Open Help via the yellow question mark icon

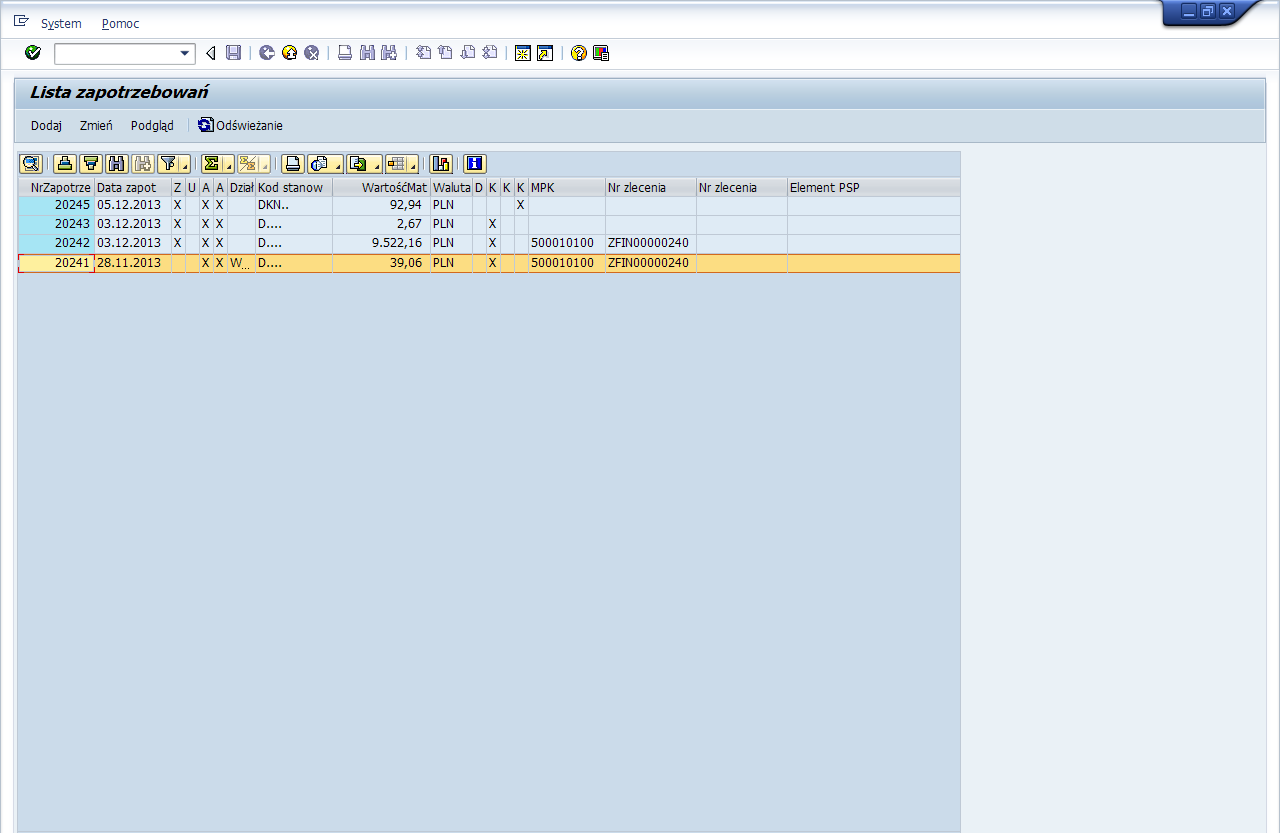[x=579, y=53]
